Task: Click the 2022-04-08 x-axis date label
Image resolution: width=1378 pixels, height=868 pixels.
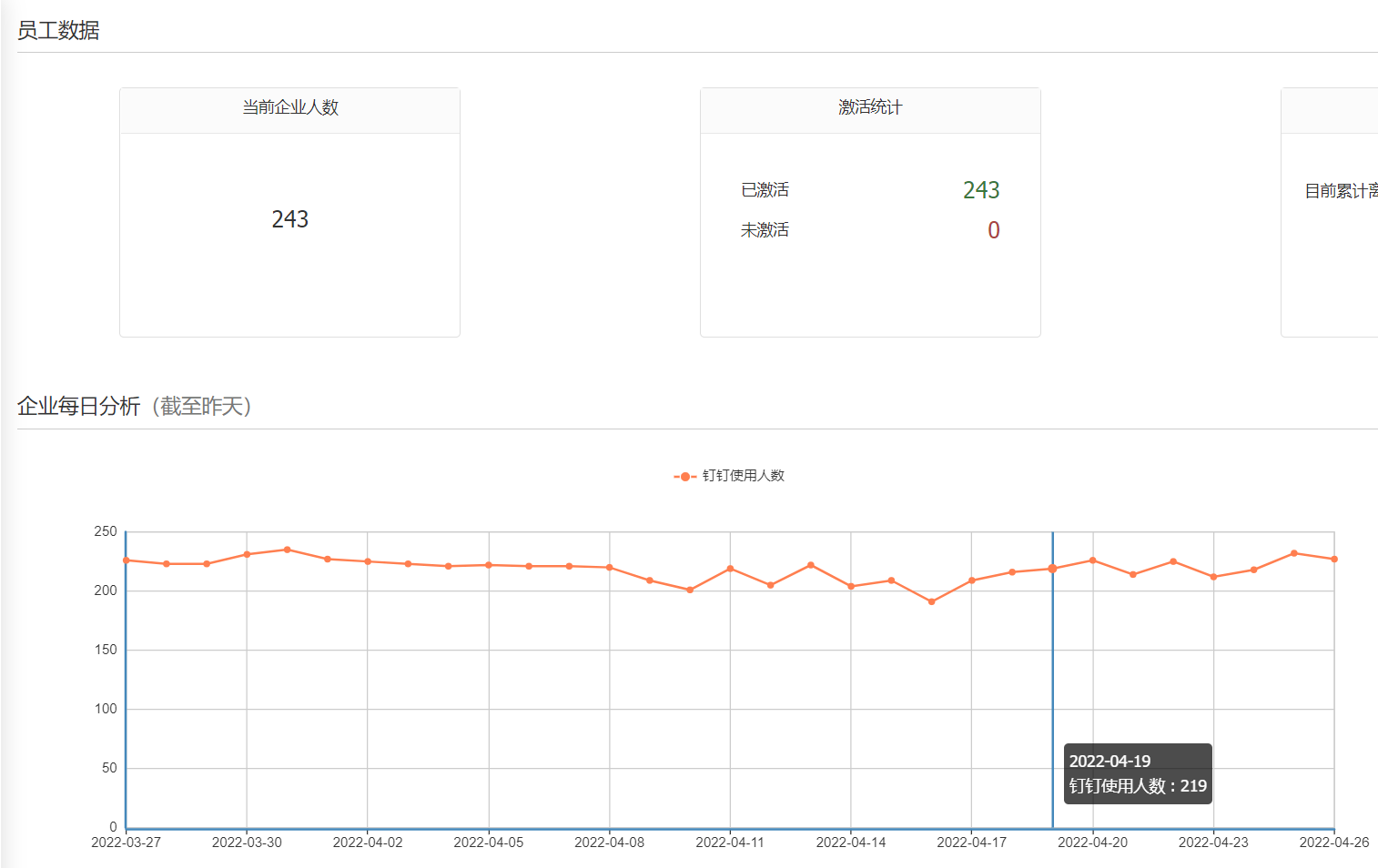Action: 609,843
